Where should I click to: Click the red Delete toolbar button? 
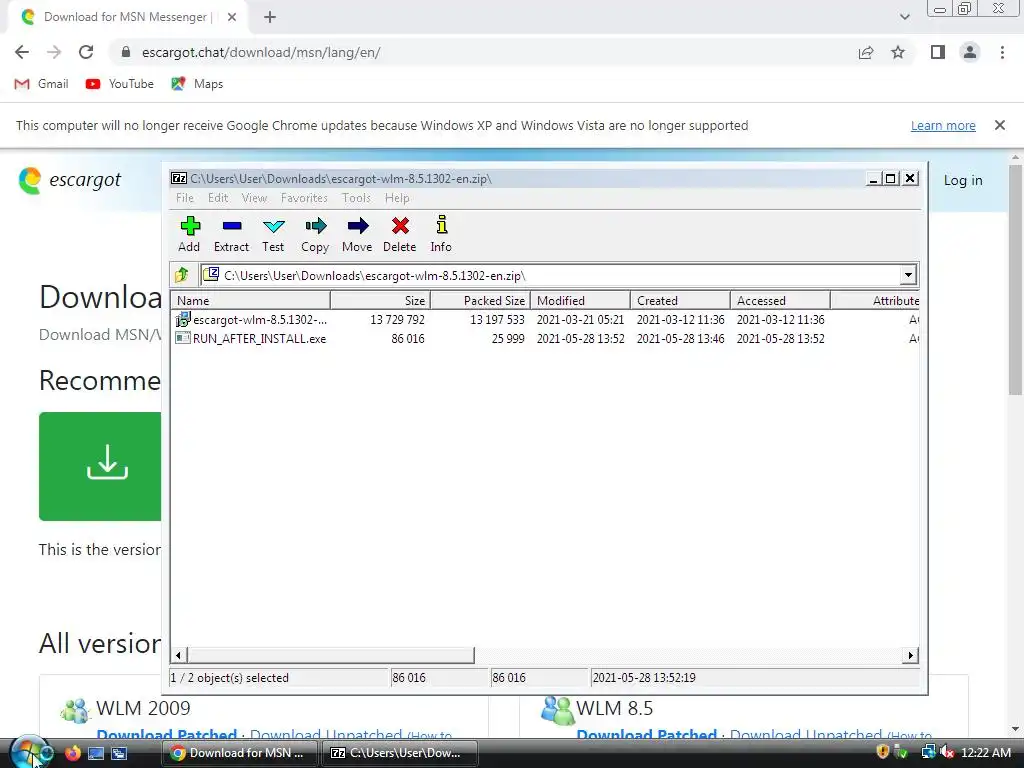(x=400, y=234)
